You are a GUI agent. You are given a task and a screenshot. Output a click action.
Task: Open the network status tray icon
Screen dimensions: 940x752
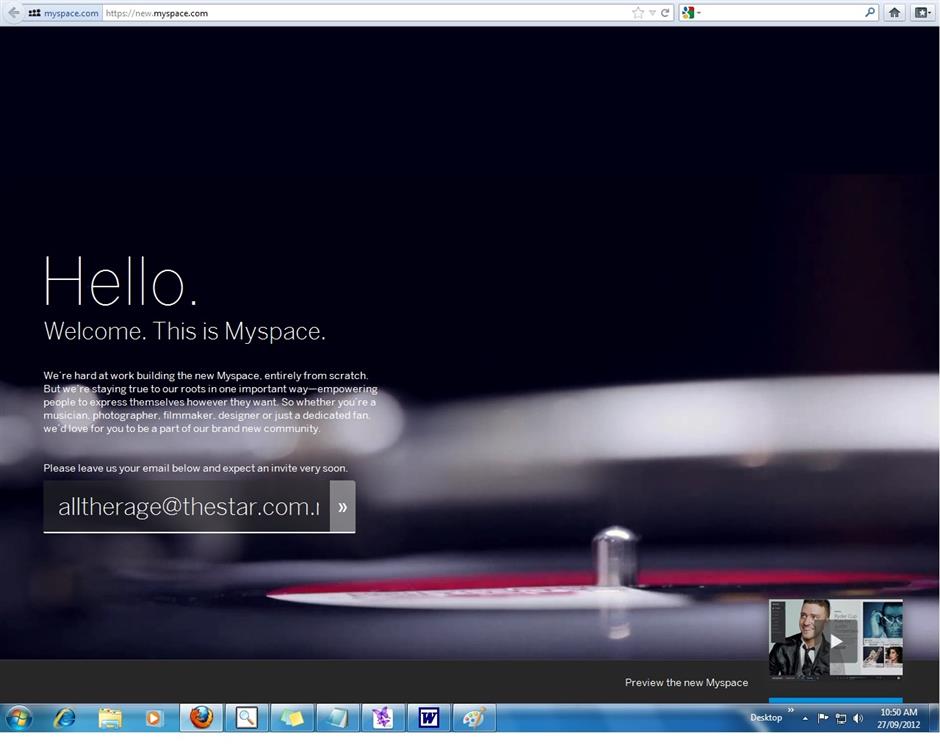(x=840, y=718)
